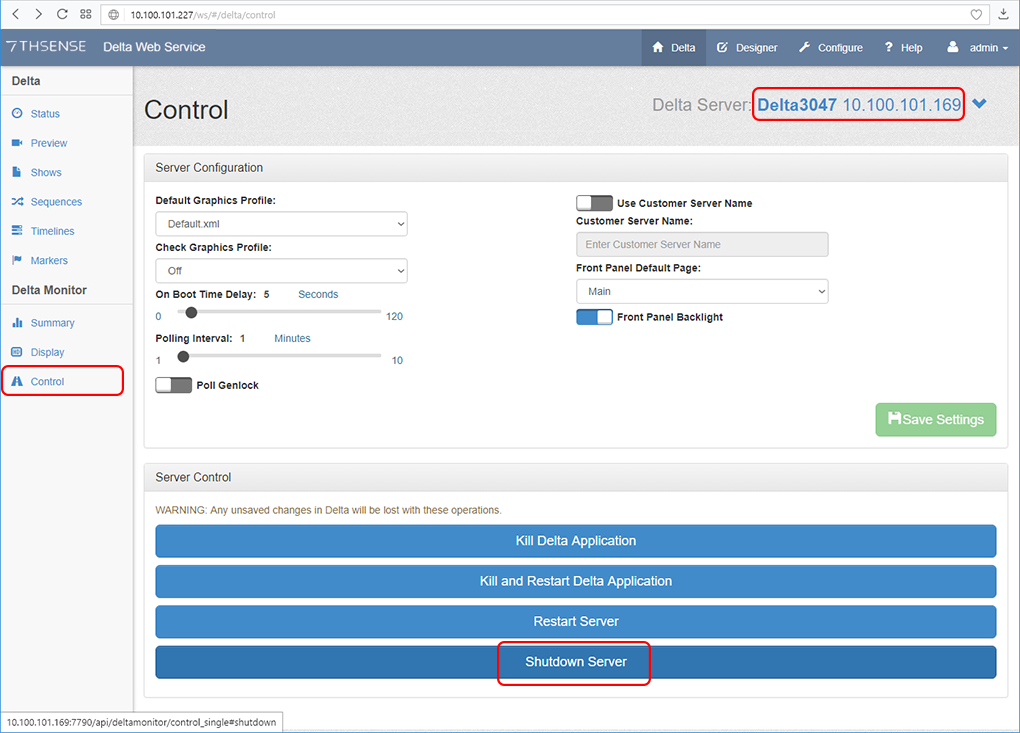Click the Status clock icon in sidebar
Image resolution: width=1020 pixels, height=733 pixels.
click(x=17, y=113)
